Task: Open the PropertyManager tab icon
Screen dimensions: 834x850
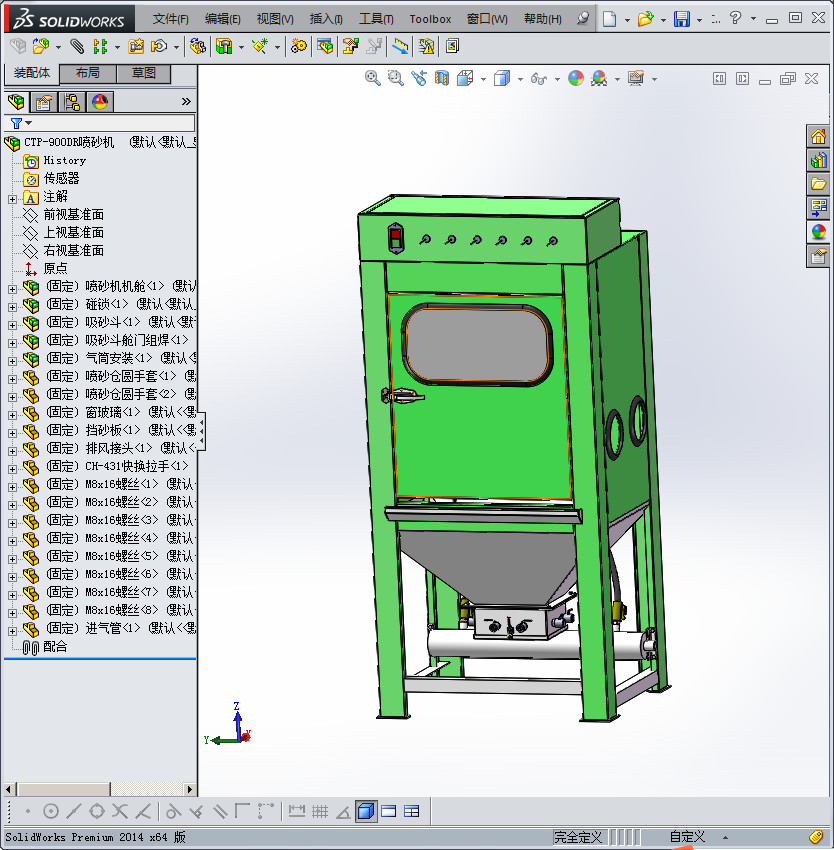Action: coord(44,101)
